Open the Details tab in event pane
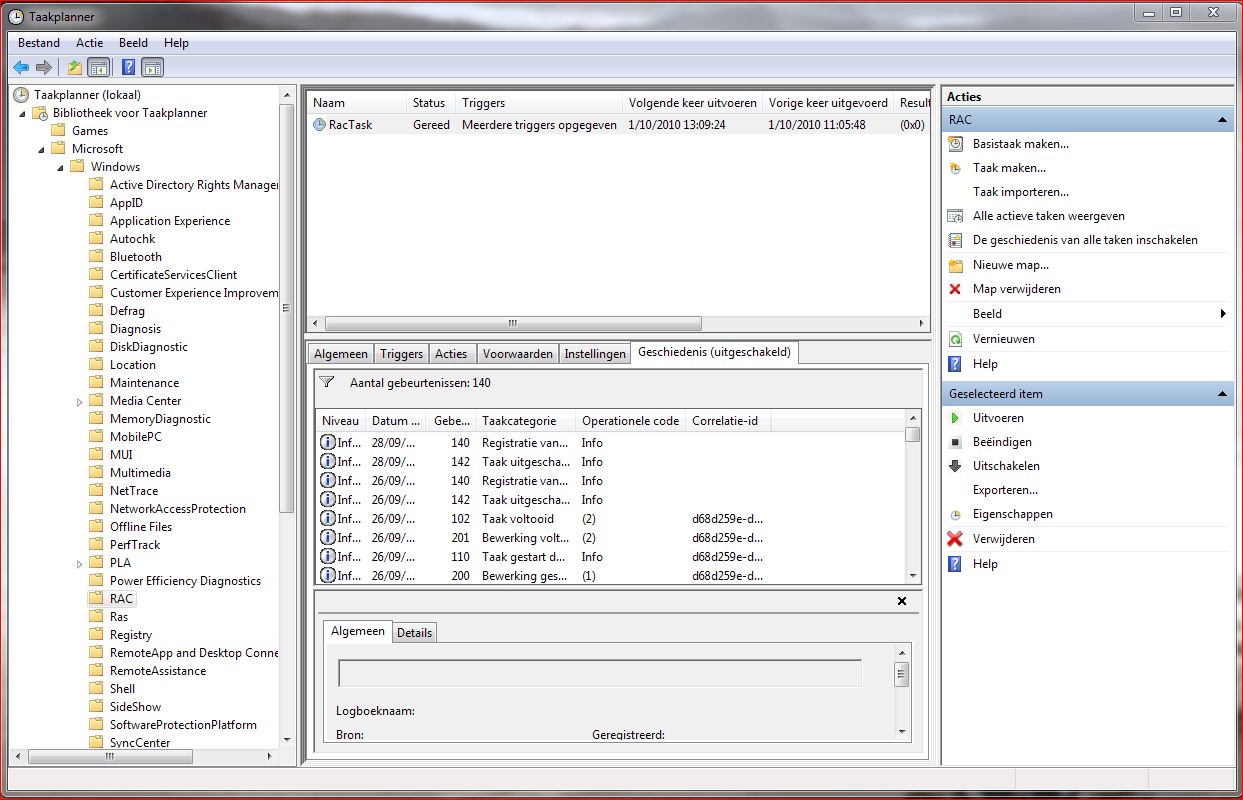The image size is (1243, 800). click(x=414, y=633)
